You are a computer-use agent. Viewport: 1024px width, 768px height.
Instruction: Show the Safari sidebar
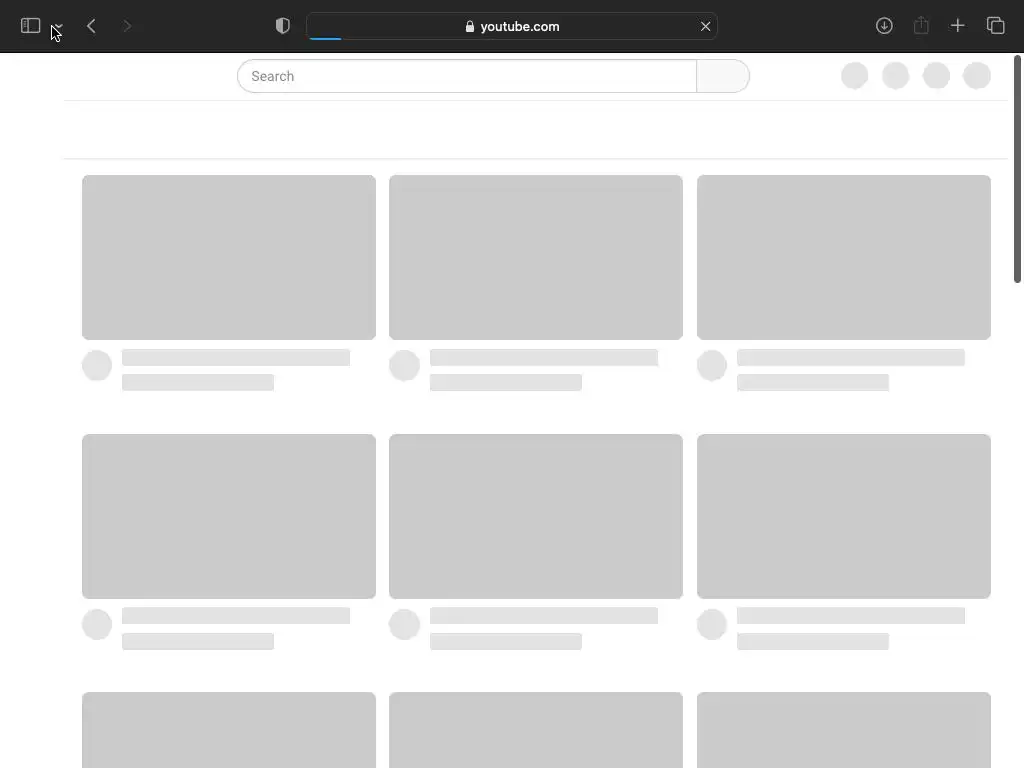(31, 26)
